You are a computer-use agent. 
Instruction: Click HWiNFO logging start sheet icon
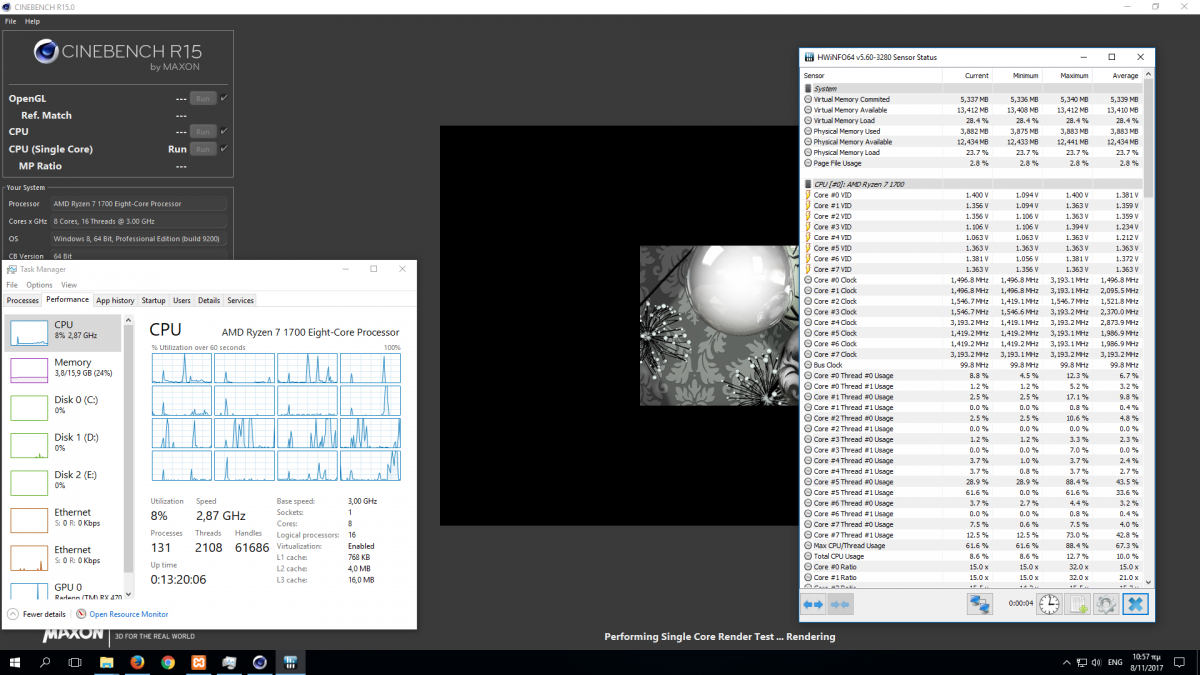(1078, 604)
